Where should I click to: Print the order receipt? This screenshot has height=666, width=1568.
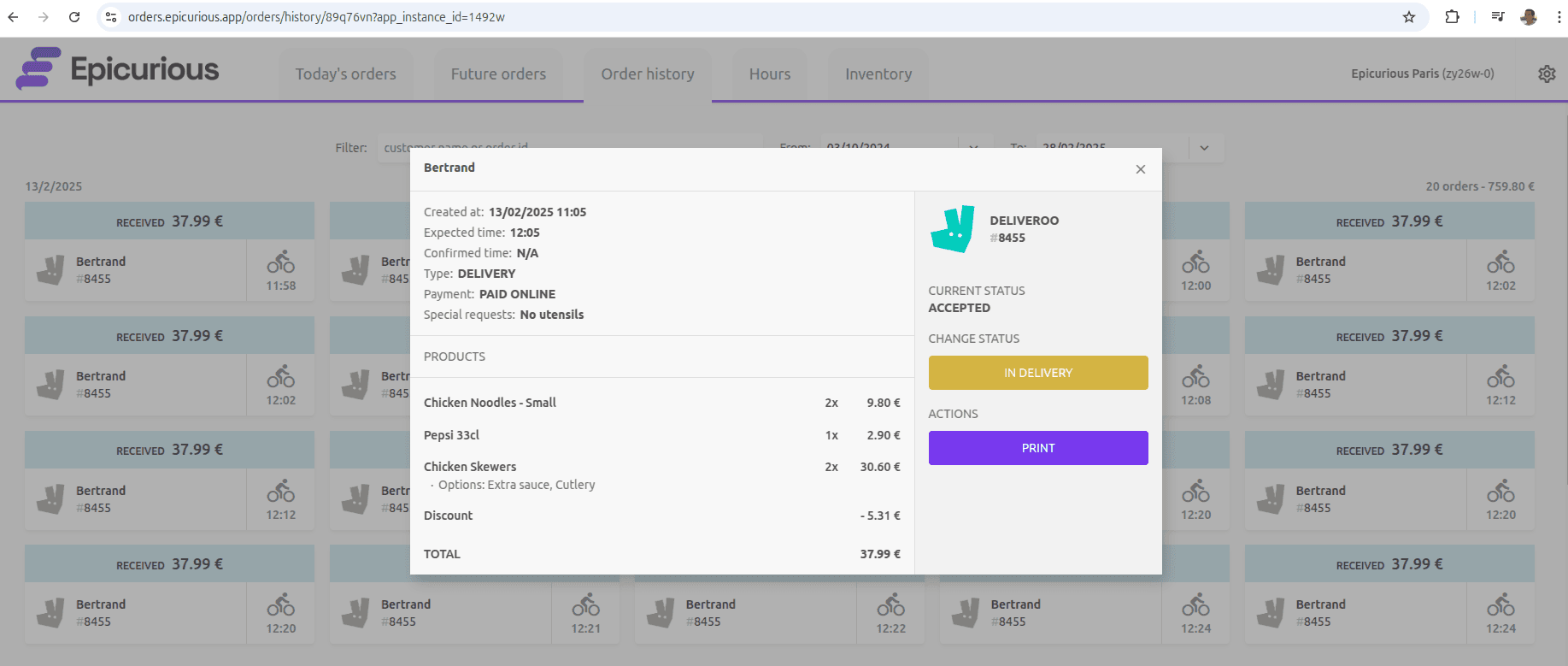[1038, 448]
